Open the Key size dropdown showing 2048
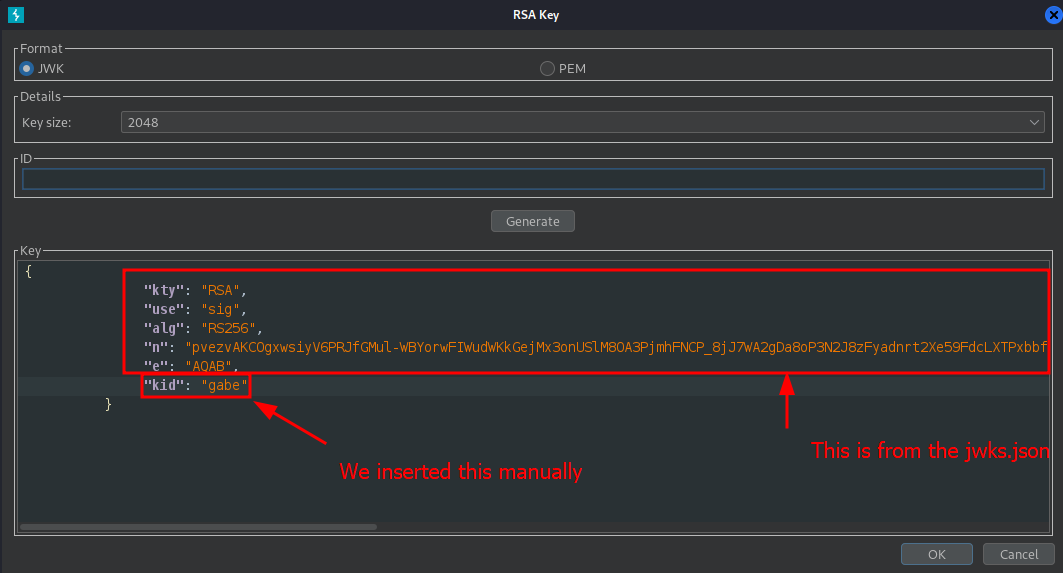The width and height of the screenshot is (1063, 573). coord(582,122)
